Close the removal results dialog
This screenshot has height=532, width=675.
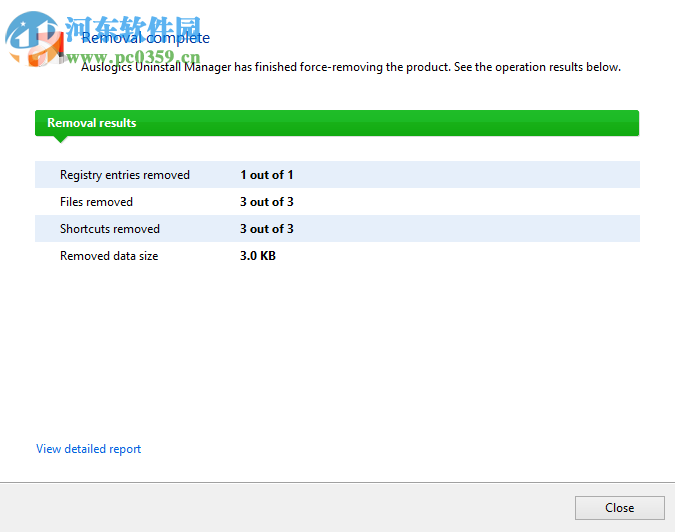619,508
